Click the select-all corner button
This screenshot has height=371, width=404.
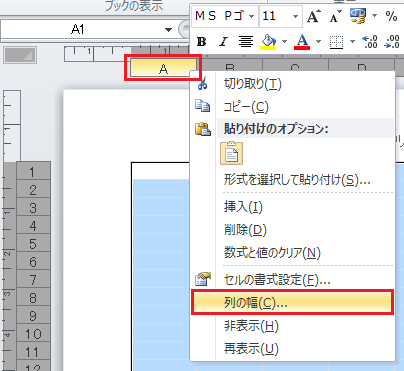20,55
